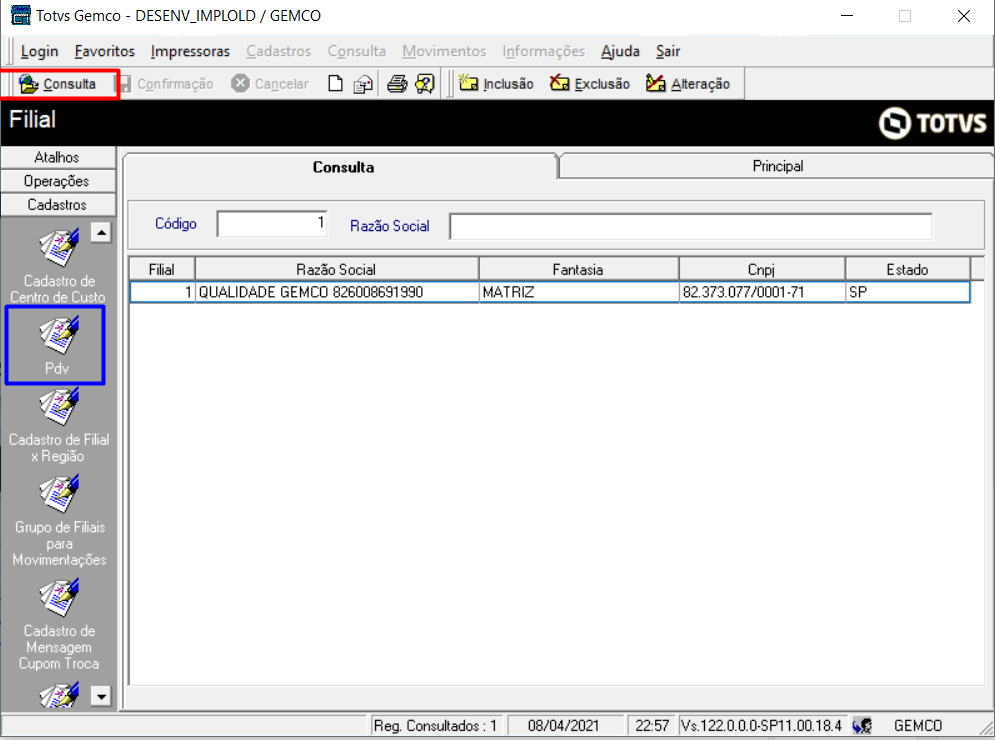Click sidebar scroll down arrow

pyautogui.click(x=101, y=696)
